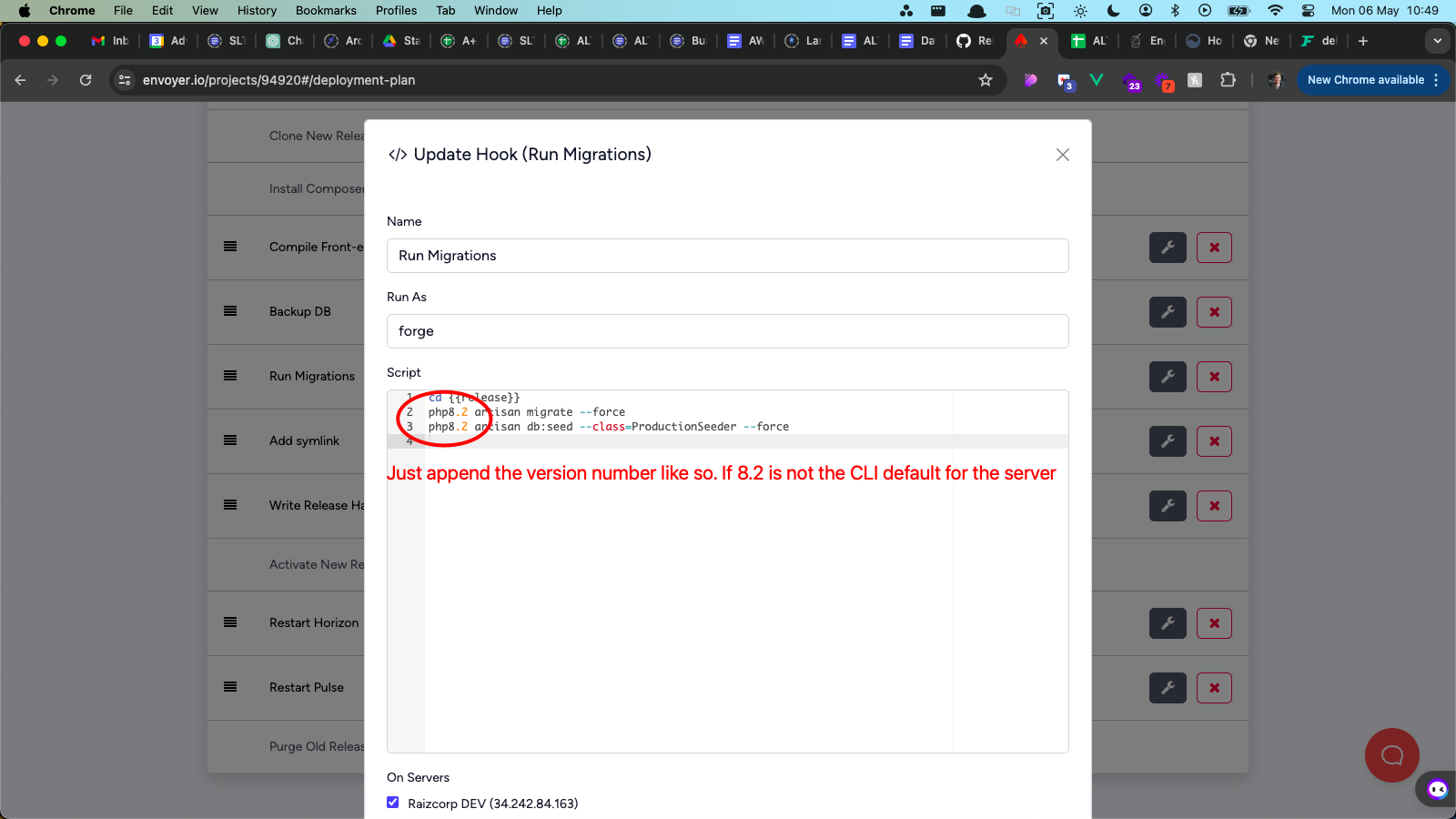Delete the Restart Pulse hook

coord(1214,688)
